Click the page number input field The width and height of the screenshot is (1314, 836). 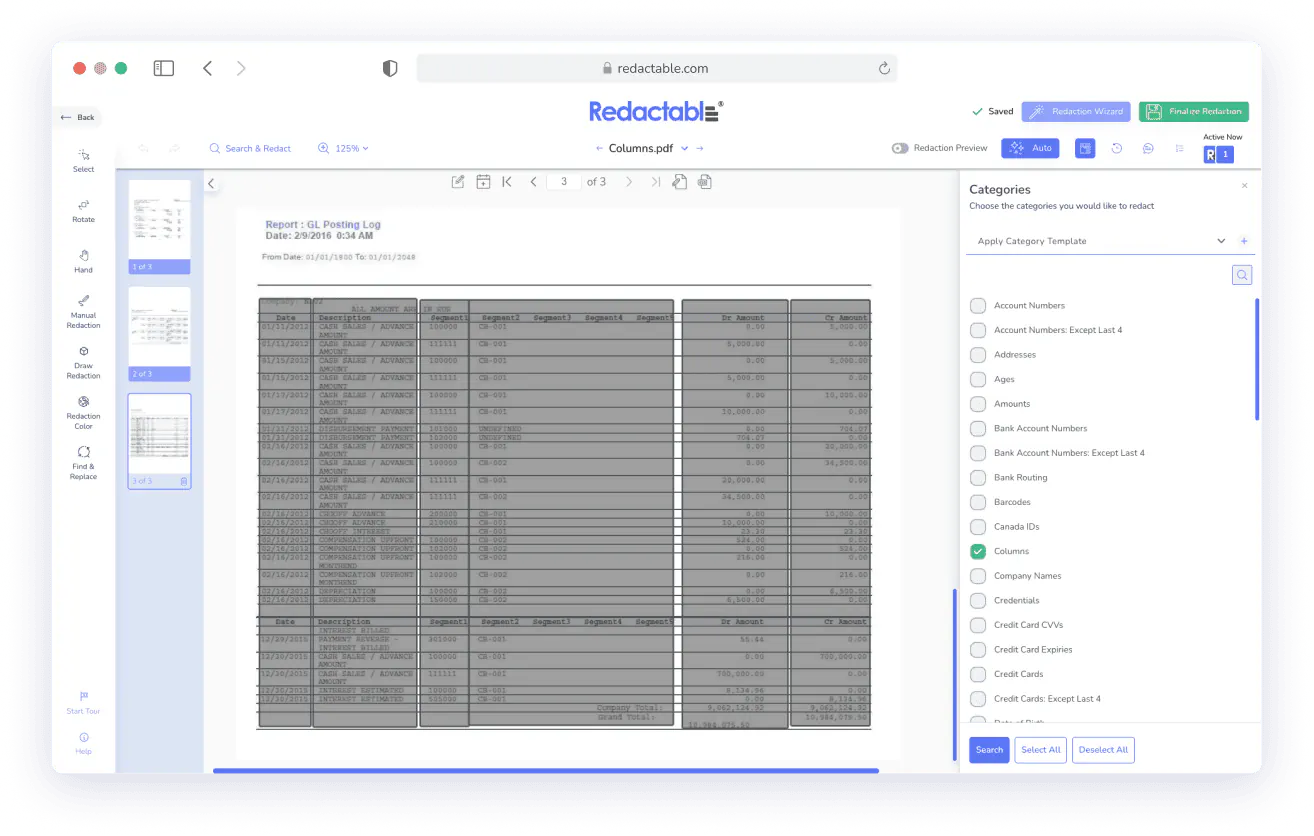564,182
